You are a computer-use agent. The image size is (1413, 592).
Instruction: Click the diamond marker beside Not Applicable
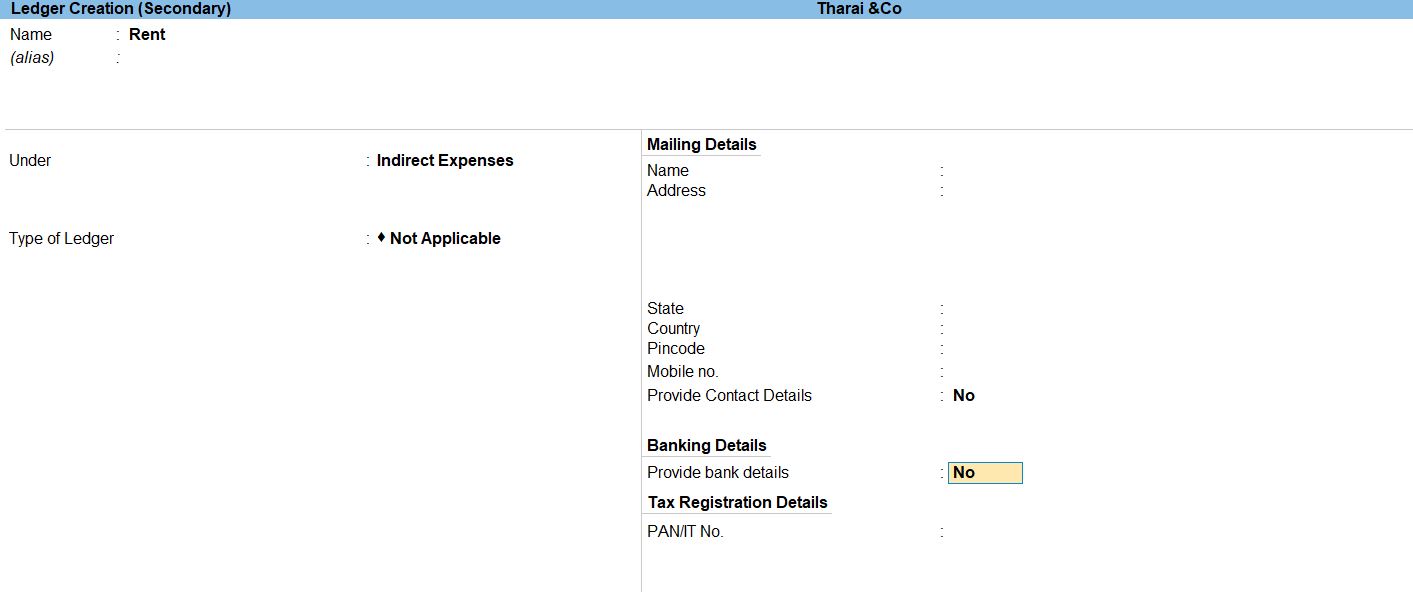pos(381,238)
